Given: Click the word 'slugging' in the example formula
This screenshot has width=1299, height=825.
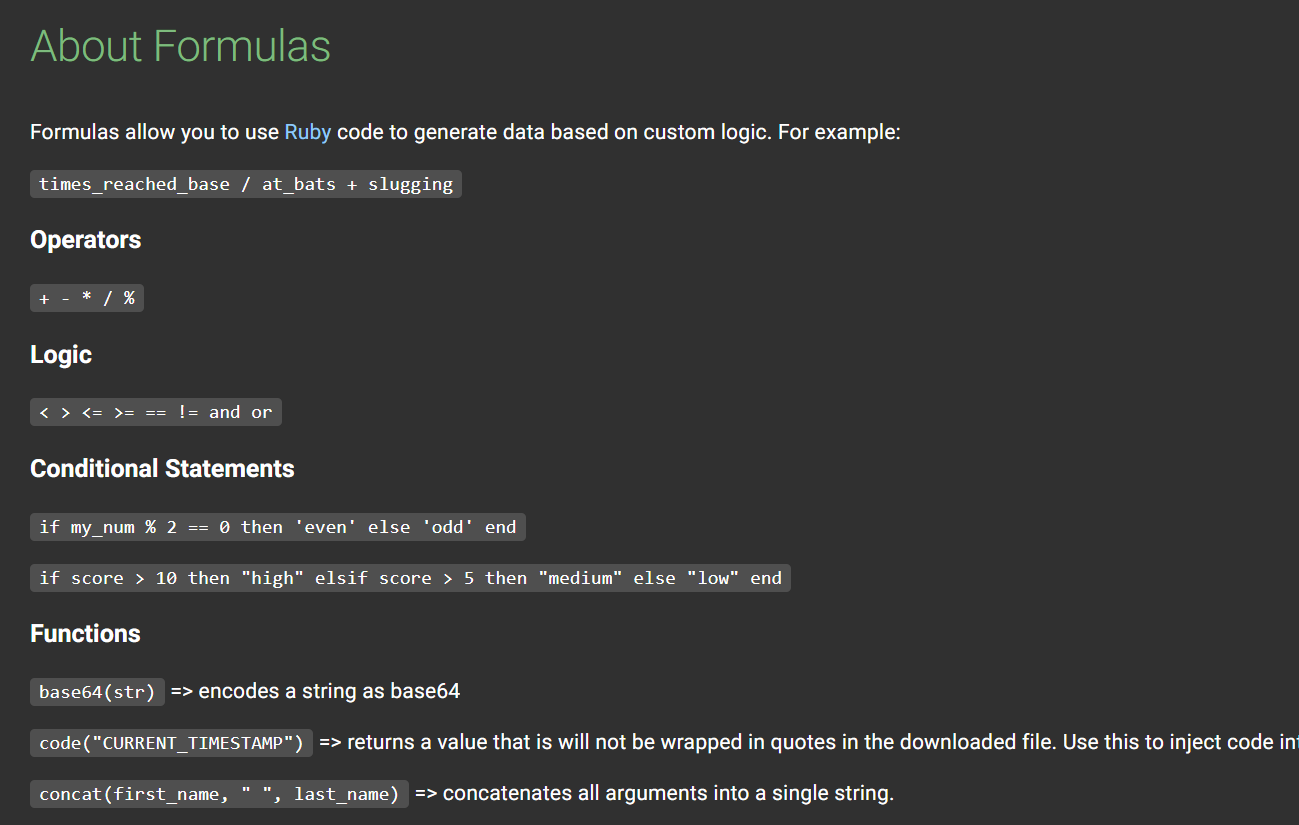Looking at the screenshot, I should click(410, 184).
